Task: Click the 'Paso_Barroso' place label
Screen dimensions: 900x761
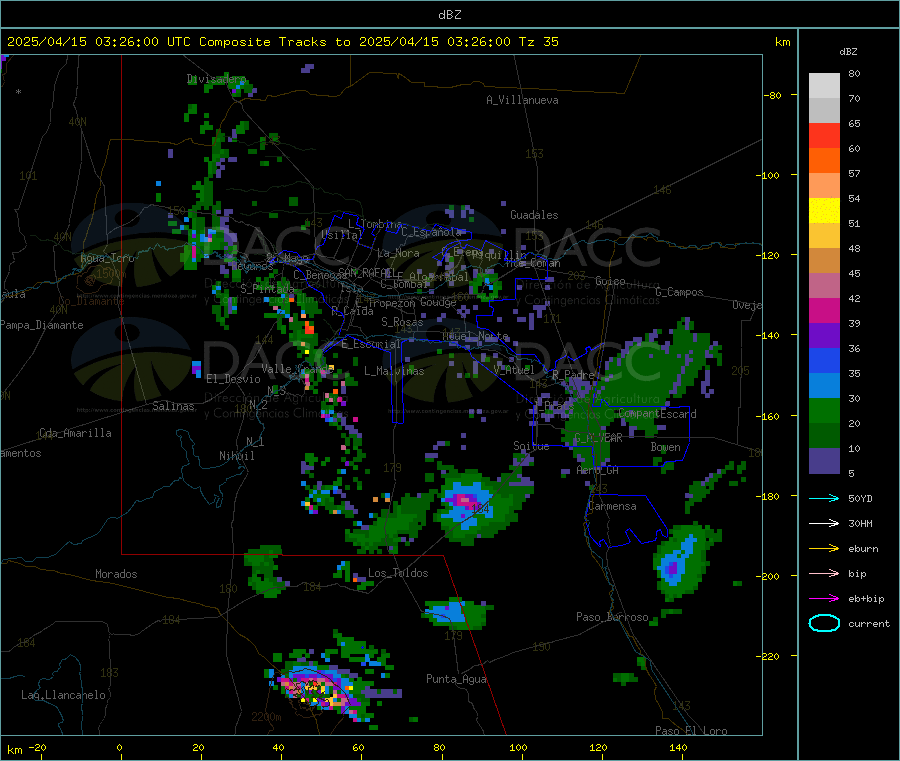Action: [612, 617]
